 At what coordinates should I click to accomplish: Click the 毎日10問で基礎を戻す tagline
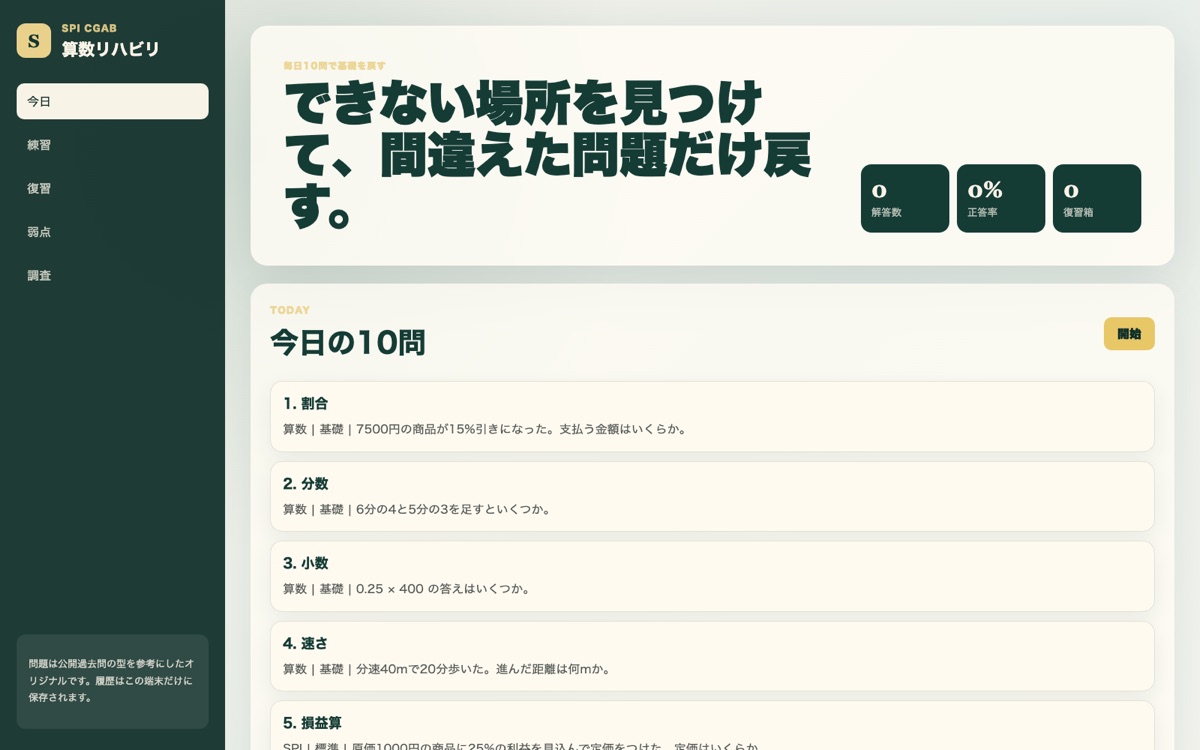[334, 66]
